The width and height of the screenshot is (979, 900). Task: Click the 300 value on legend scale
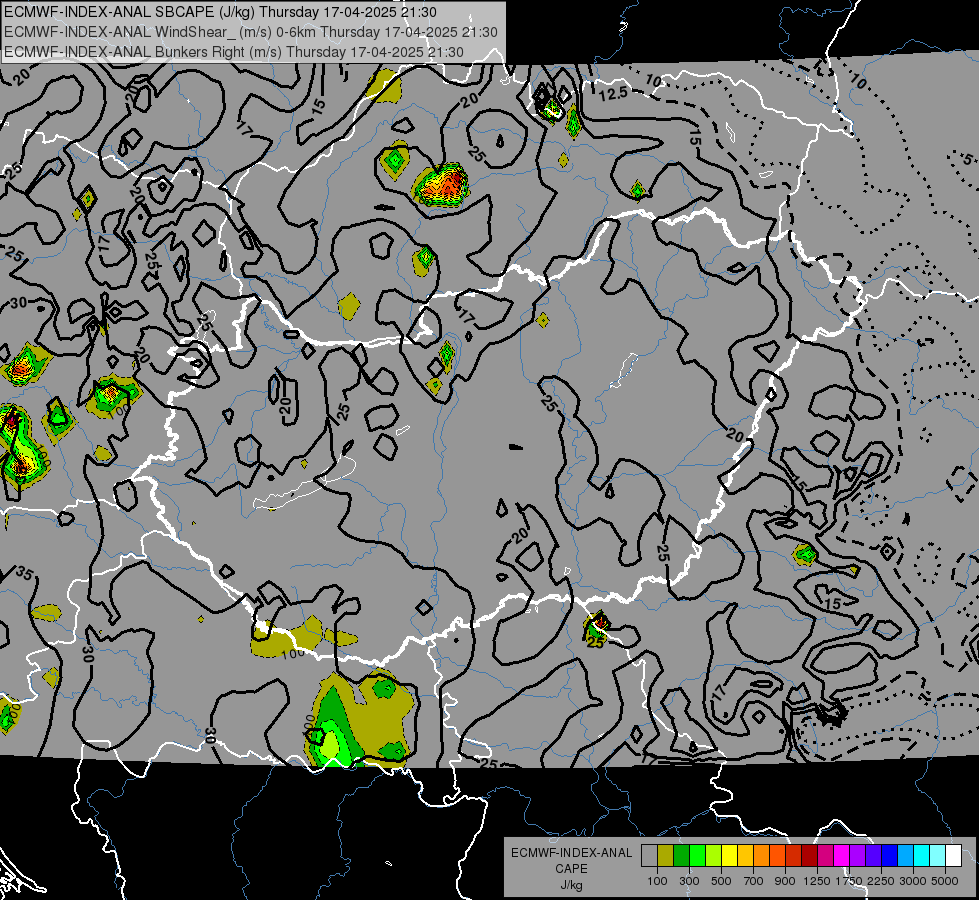coord(689,881)
